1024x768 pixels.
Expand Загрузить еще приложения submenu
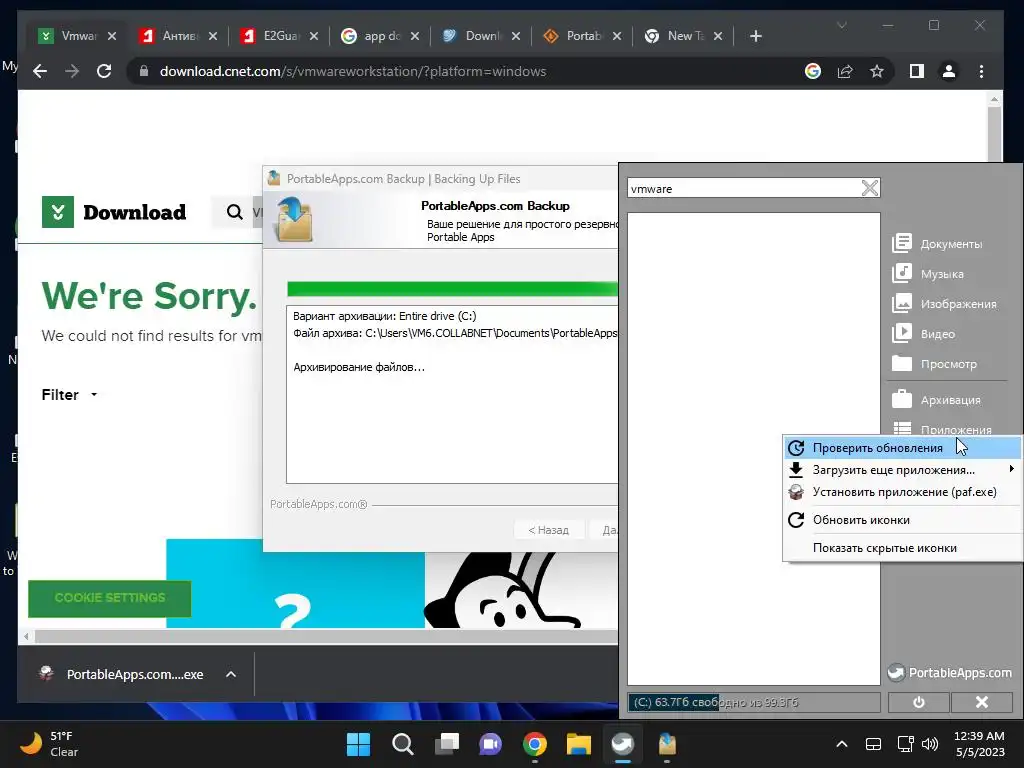(x=902, y=470)
